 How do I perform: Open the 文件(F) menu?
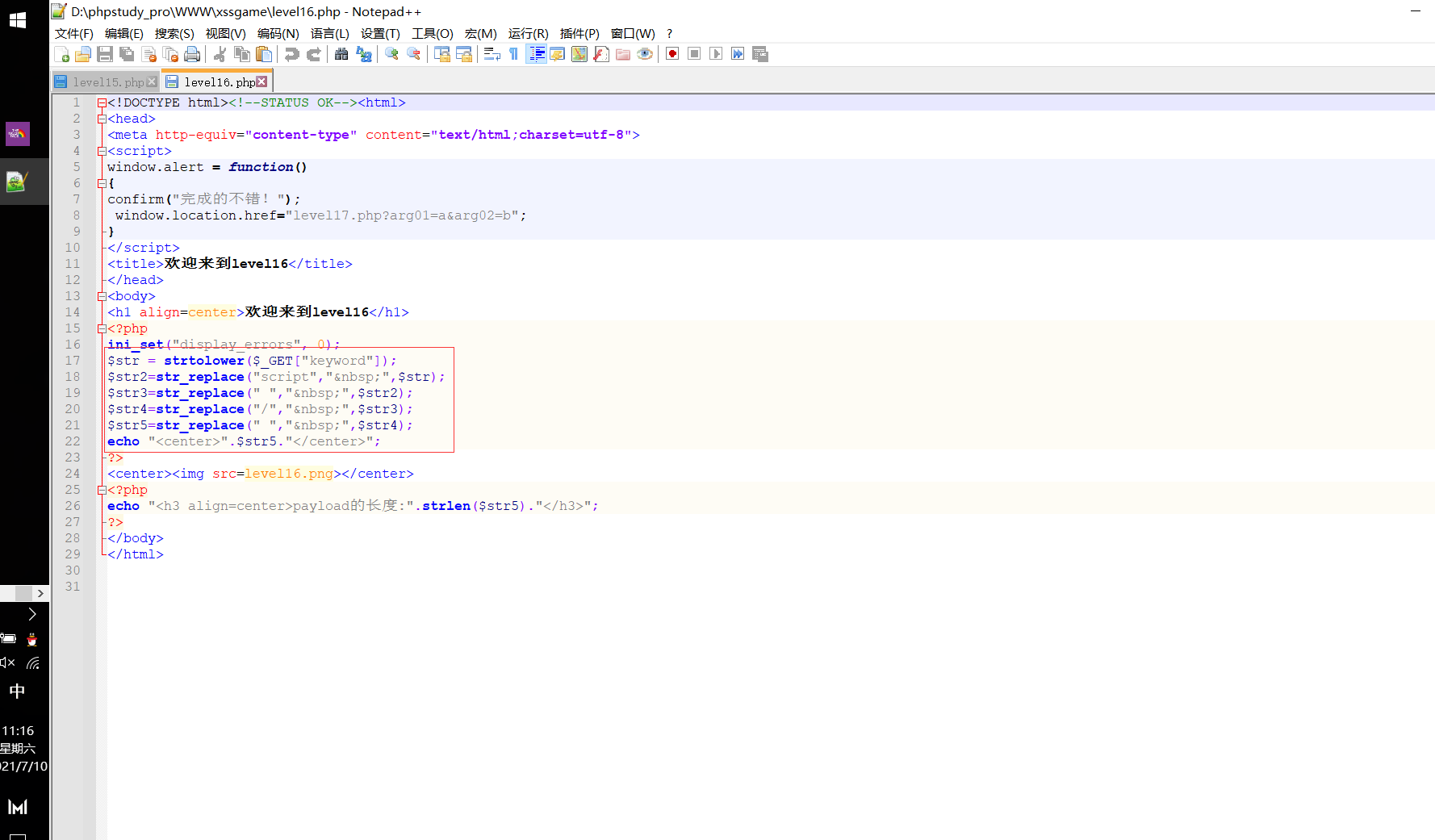click(74, 33)
